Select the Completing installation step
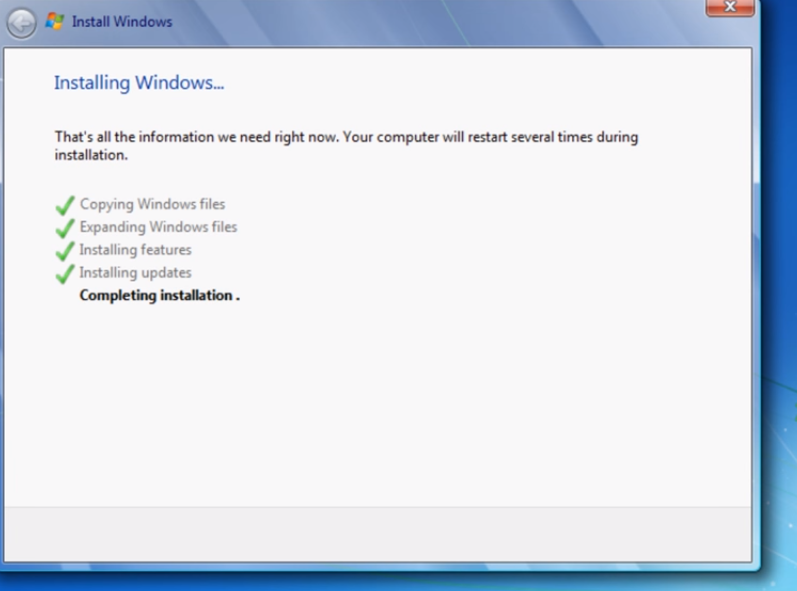The height and width of the screenshot is (591, 797). coord(160,296)
